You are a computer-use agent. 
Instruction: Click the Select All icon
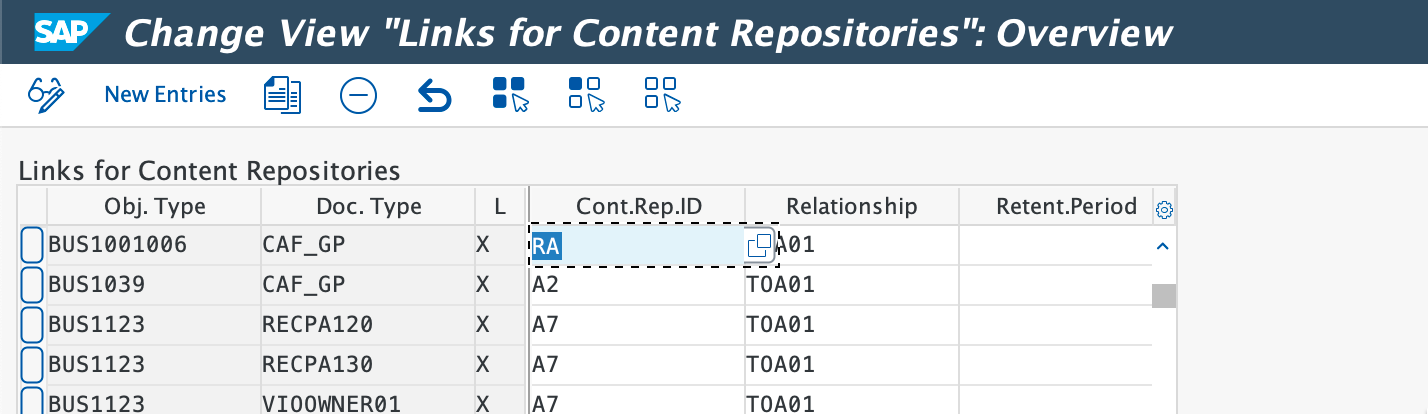(510, 95)
